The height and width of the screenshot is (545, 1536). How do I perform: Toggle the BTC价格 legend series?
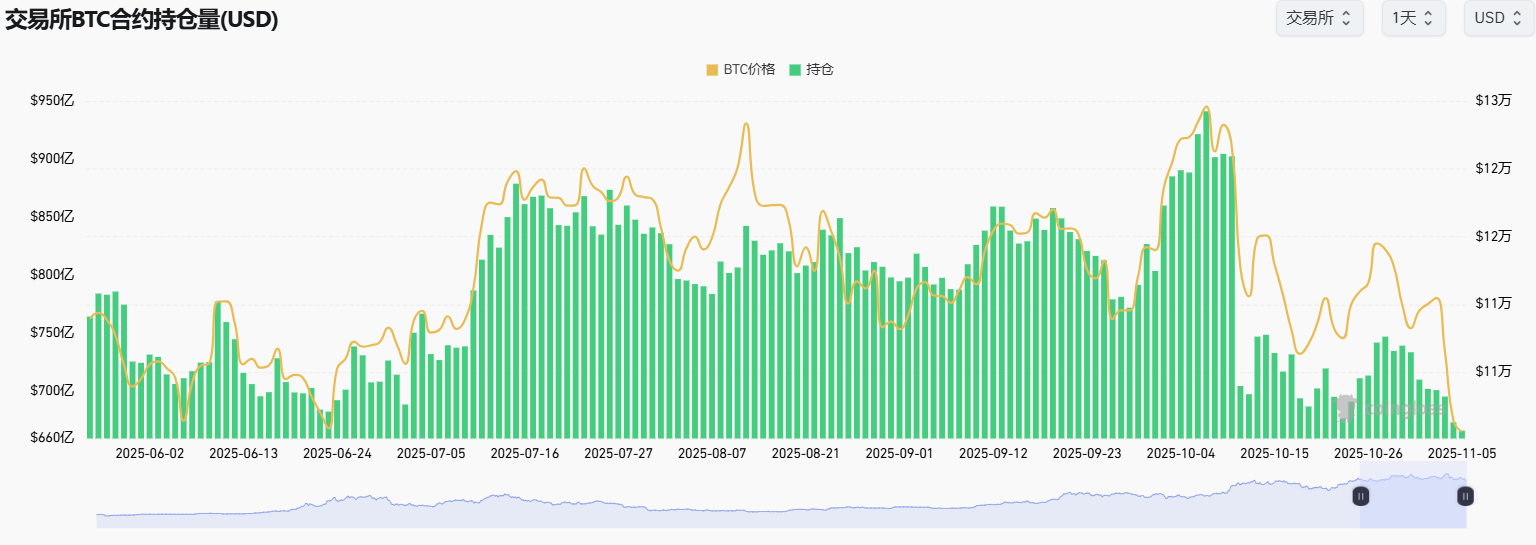coord(741,69)
